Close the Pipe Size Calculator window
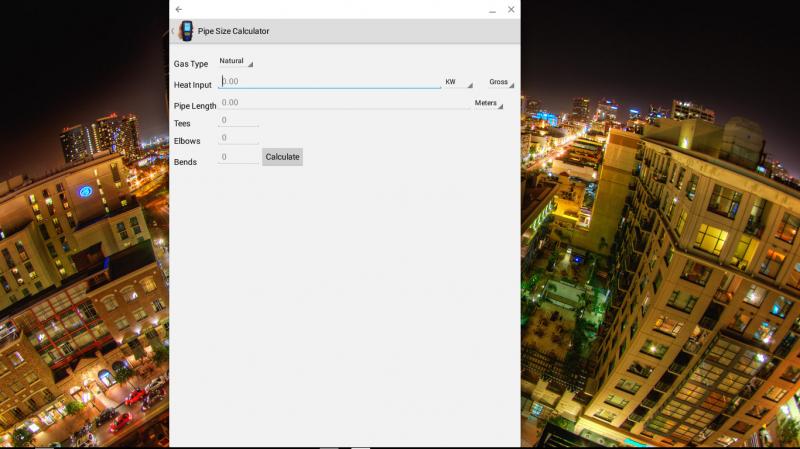 click(511, 9)
